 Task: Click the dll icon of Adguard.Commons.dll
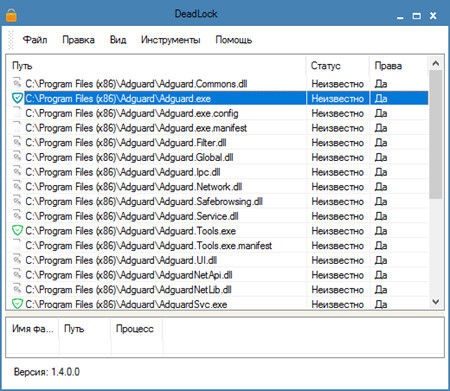[x=17, y=83]
